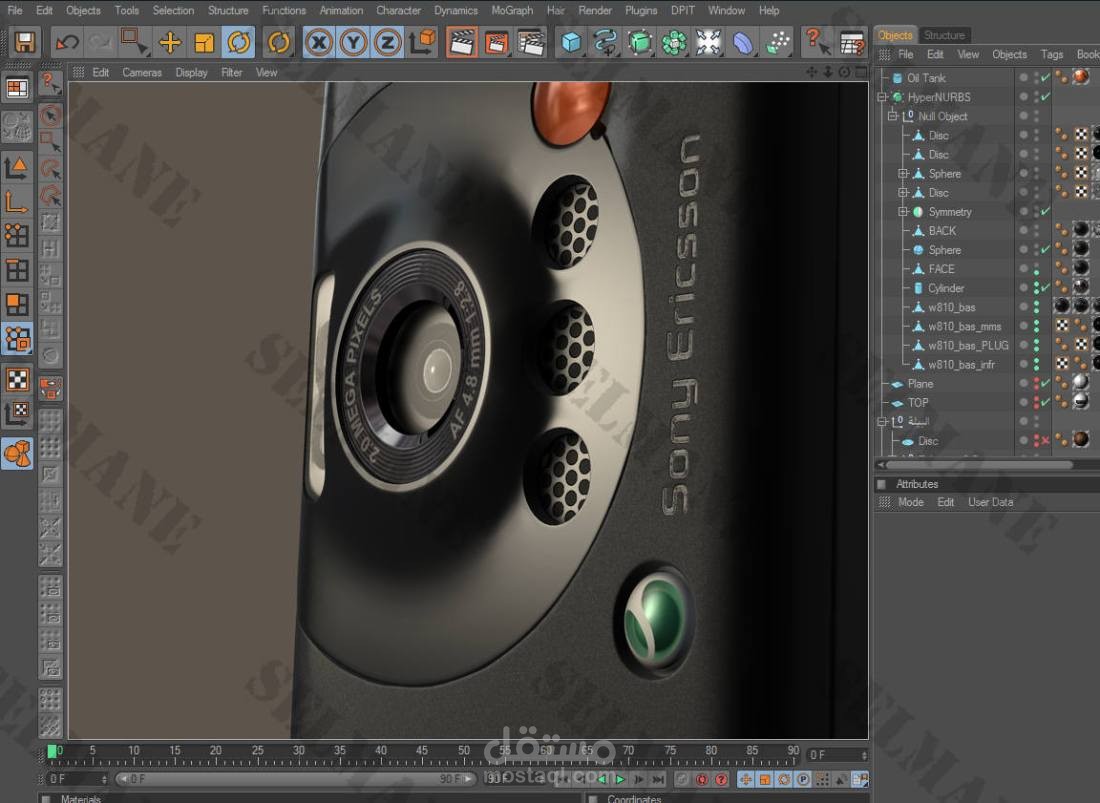Toggle the Z axis lock
The height and width of the screenshot is (803, 1100).
[x=387, y=43]
